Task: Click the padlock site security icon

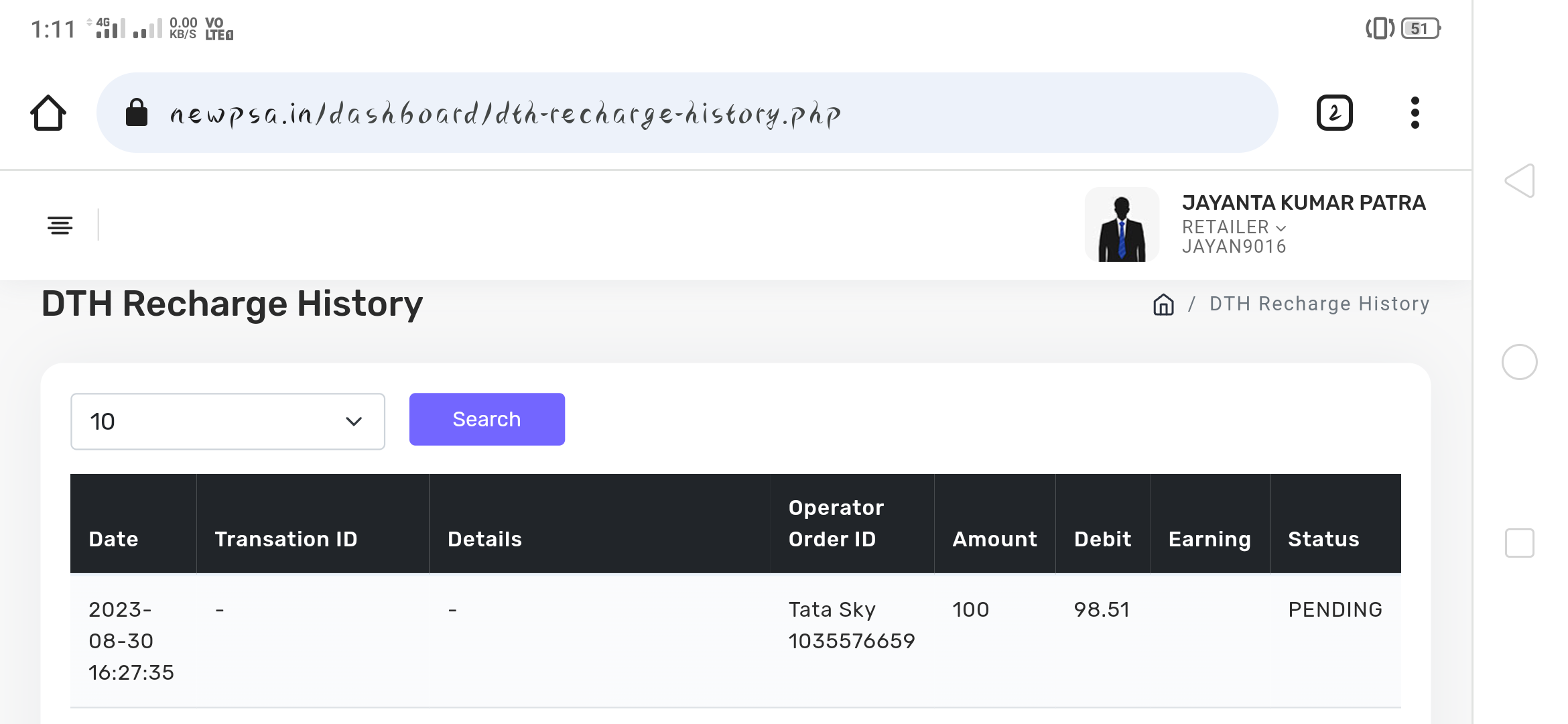Action: pyautogui.click(x=137, y=113)
